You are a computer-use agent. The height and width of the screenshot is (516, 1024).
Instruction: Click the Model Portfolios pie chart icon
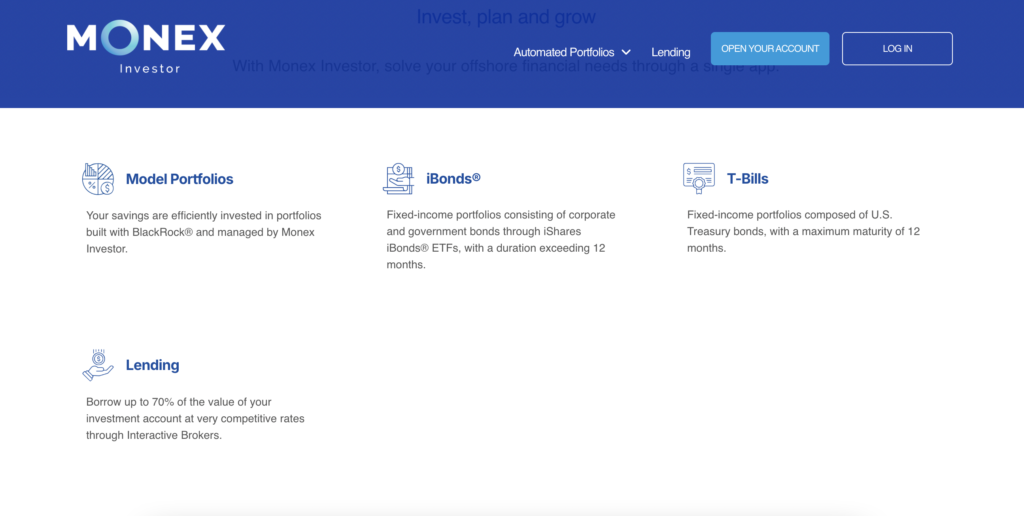[98, 179]
